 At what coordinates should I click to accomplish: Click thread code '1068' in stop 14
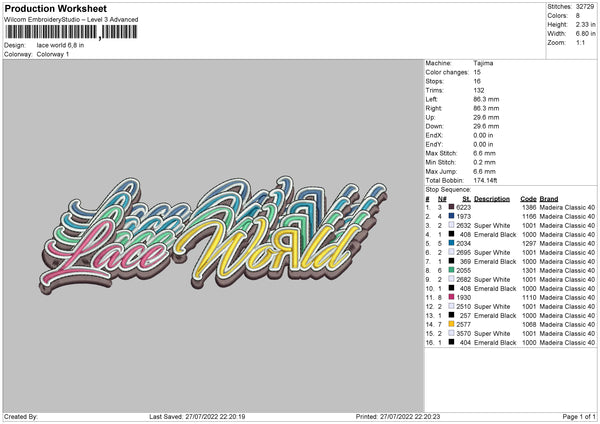coord(529,324)
